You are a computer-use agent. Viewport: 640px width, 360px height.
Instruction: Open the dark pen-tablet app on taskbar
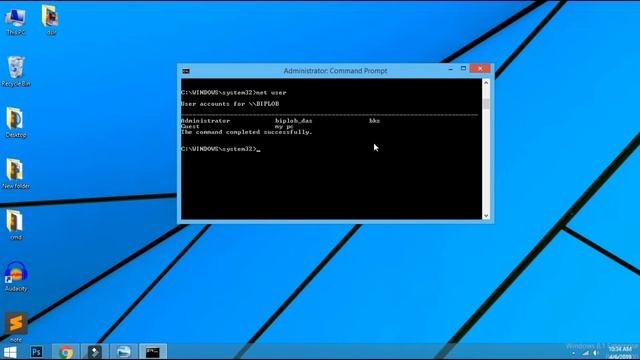click(95, 352)
